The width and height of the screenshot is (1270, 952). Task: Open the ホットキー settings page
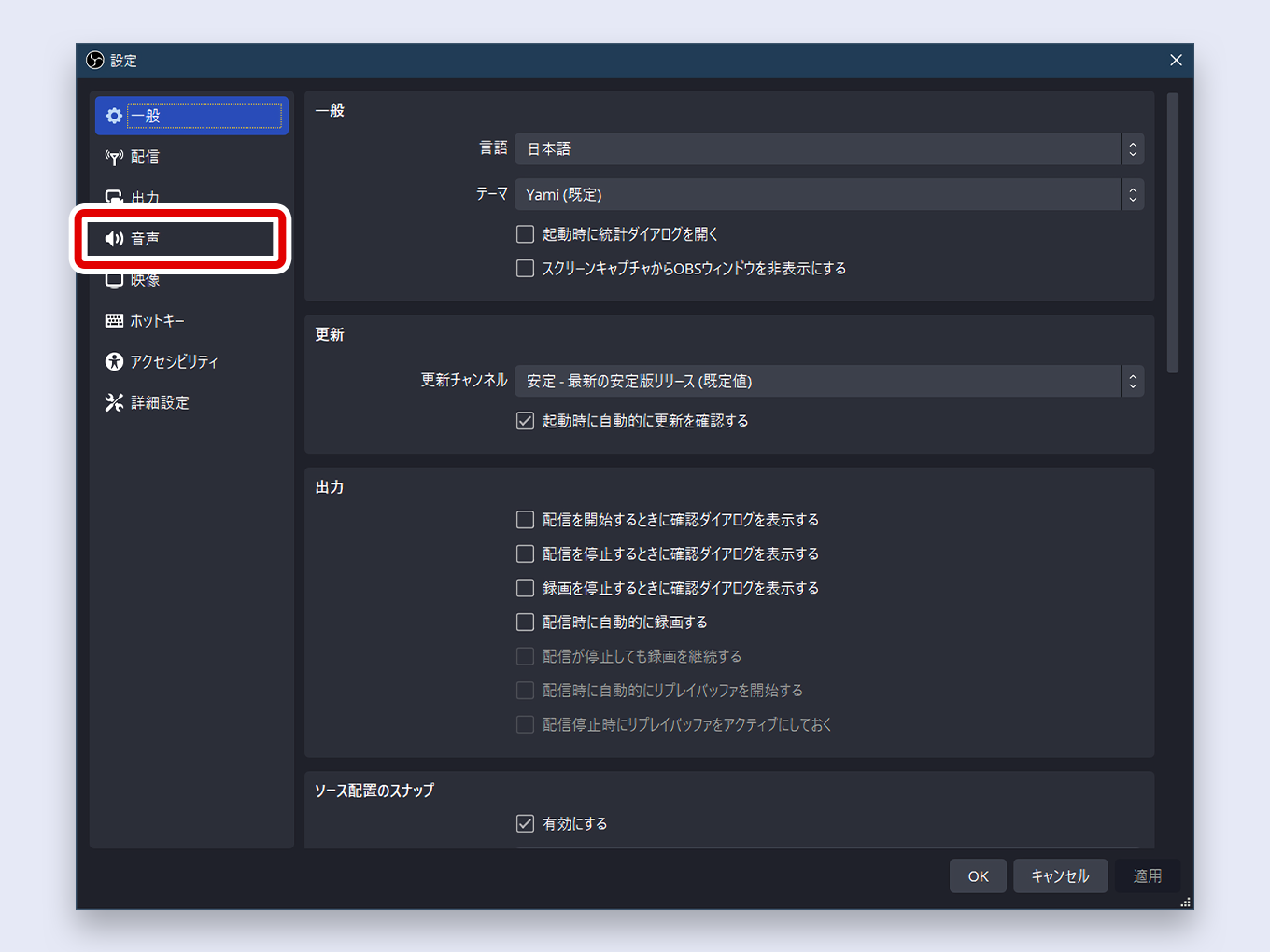191,320
